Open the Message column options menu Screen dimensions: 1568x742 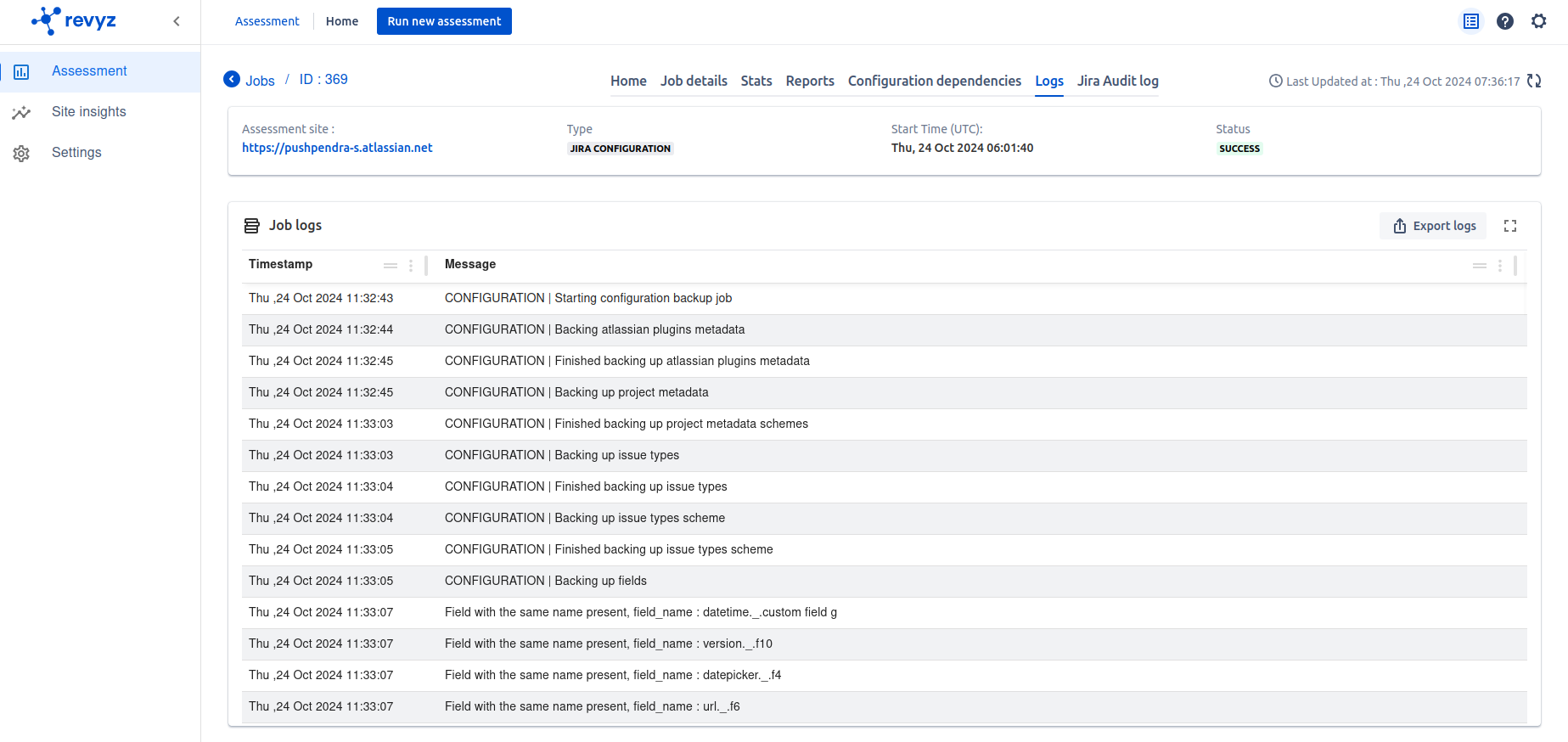[x=1500, y=266]
